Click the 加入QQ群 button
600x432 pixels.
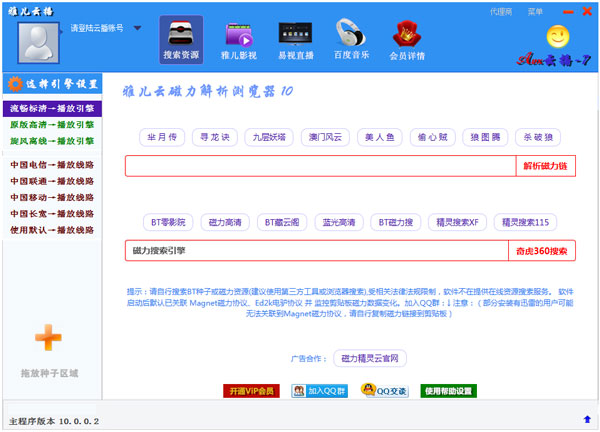[320, 391]
